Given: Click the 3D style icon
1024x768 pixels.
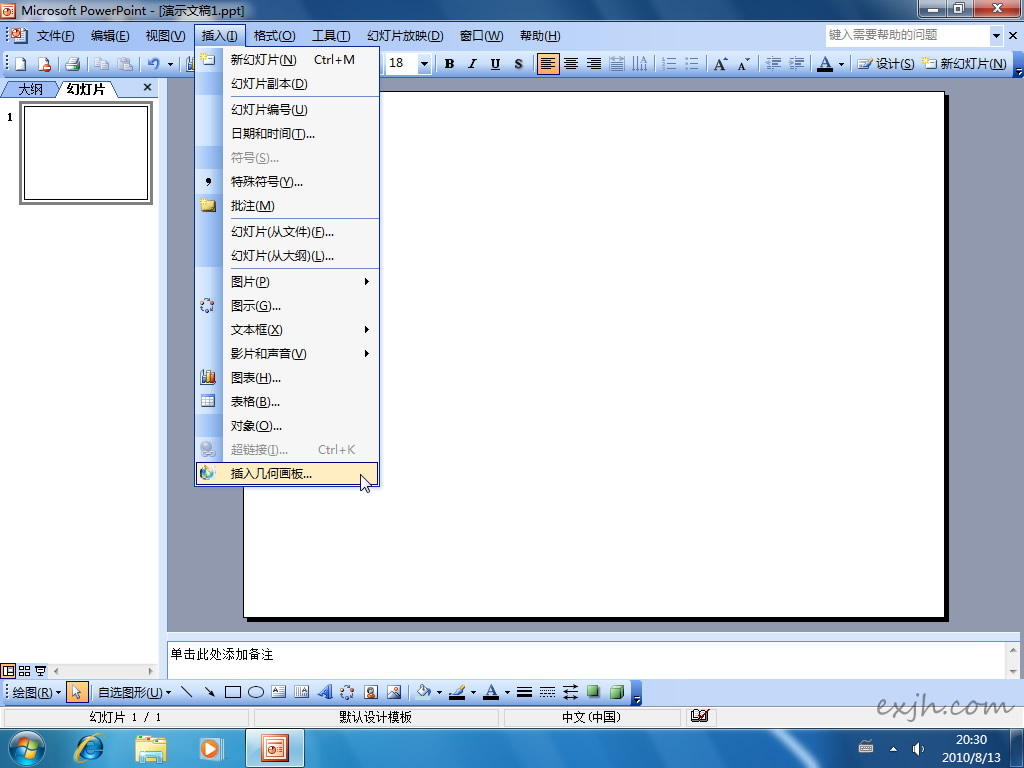Looking at the screenshot, I should click(x=617, y=692).
